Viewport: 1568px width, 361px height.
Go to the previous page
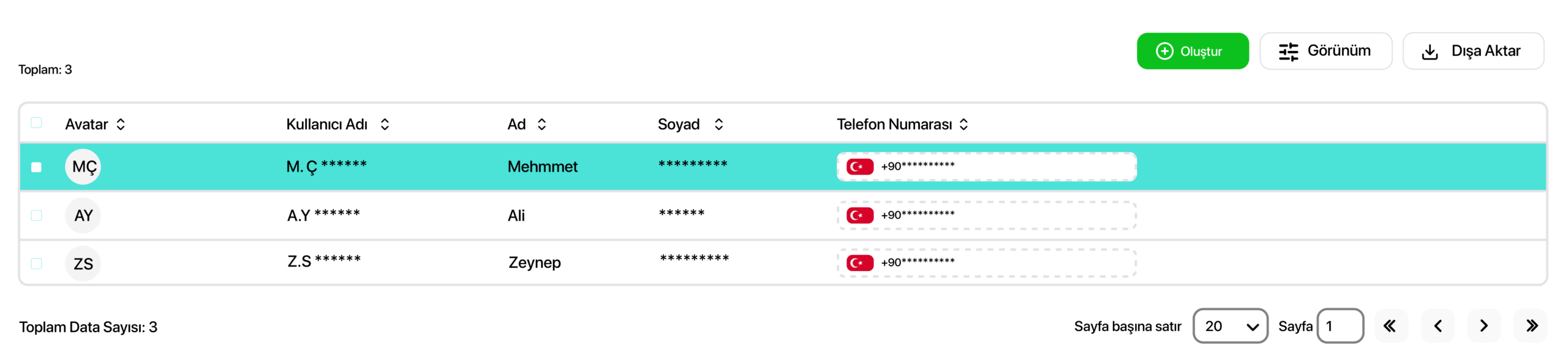tap(1437, 325)
